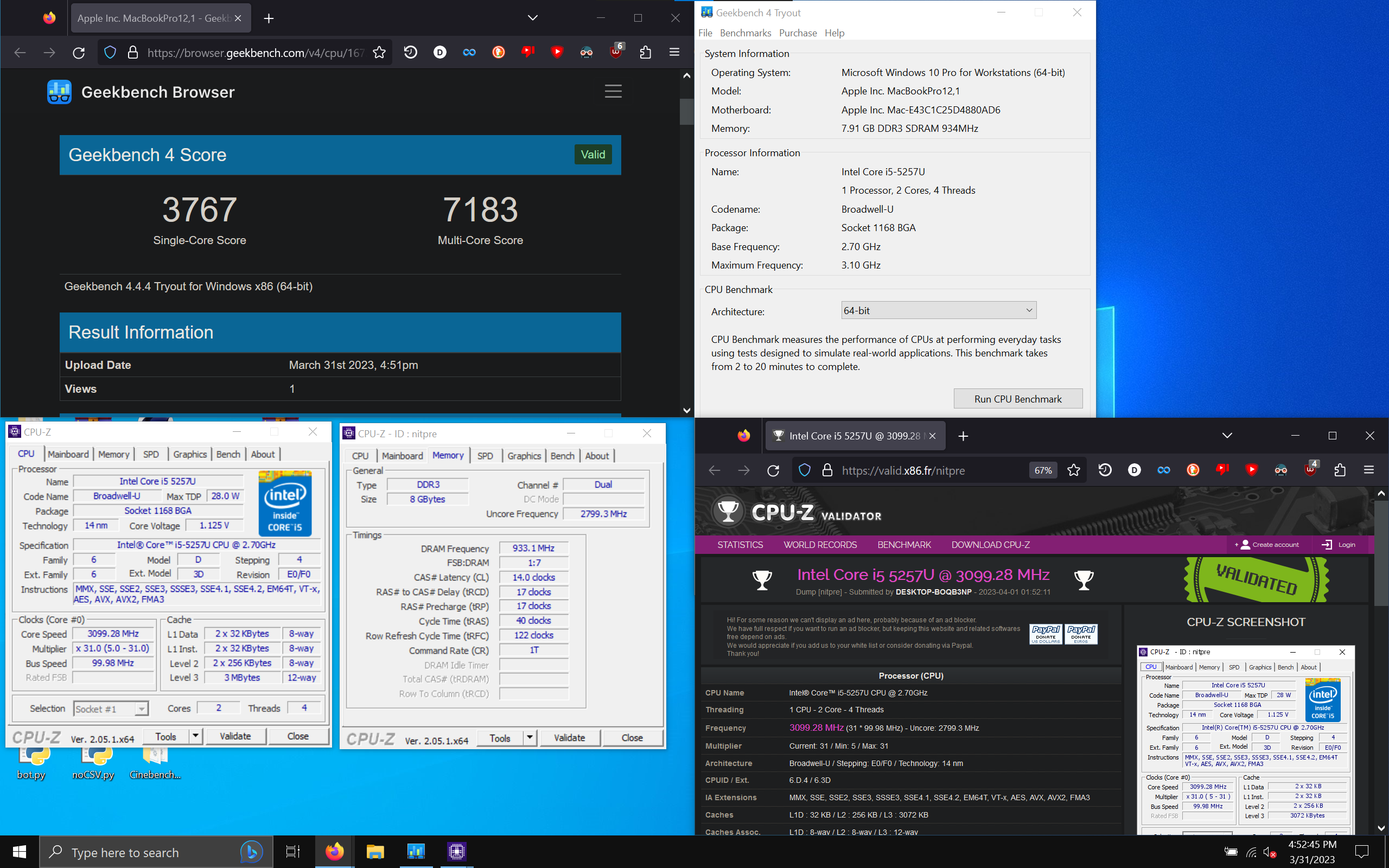Open the Purchase menu in Geekbench 4
The width and height of the screenshot is (1389, 868).
click(798, 33)
